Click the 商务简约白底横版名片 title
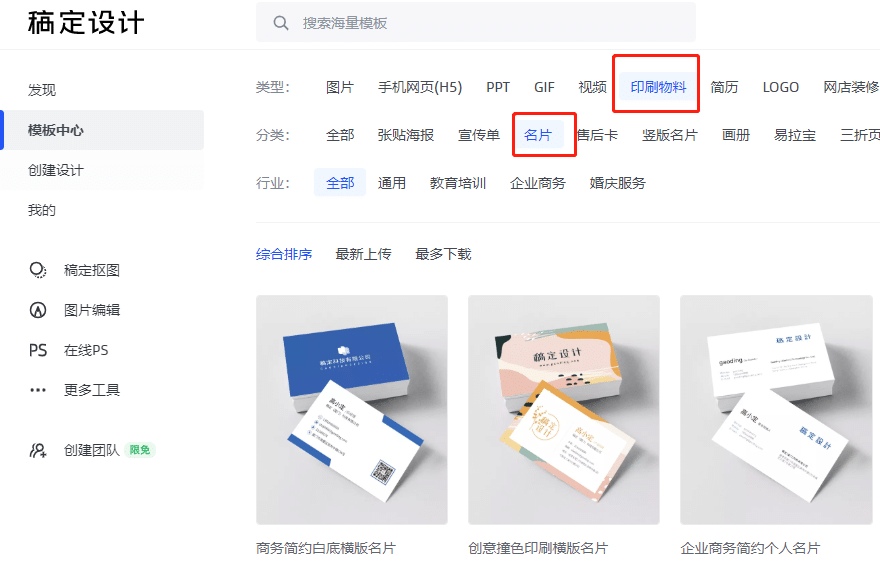The image size is (880, 565). [x=326, y=548]
